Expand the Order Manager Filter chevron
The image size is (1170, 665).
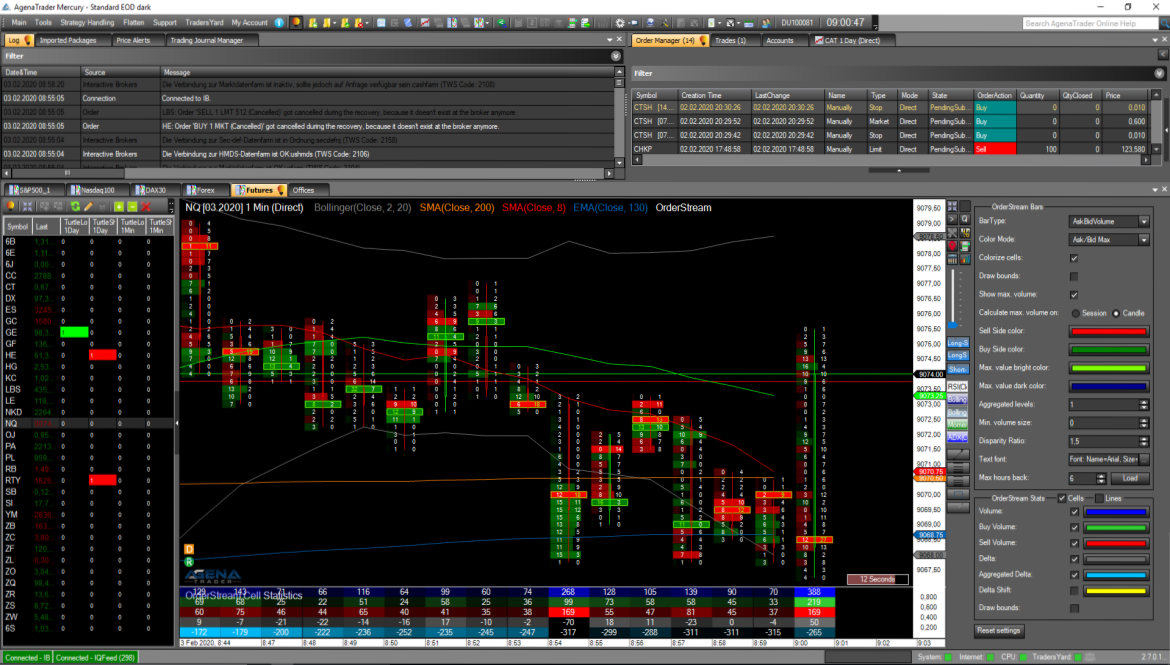[x=1159, y=73]
